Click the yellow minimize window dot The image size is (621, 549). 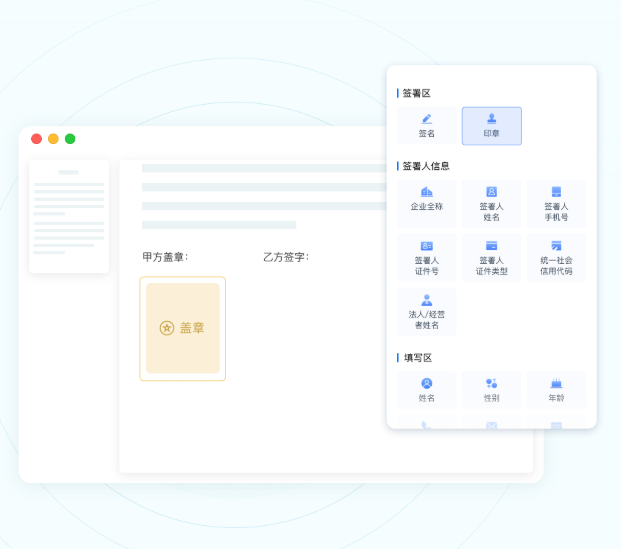(53, 139)
